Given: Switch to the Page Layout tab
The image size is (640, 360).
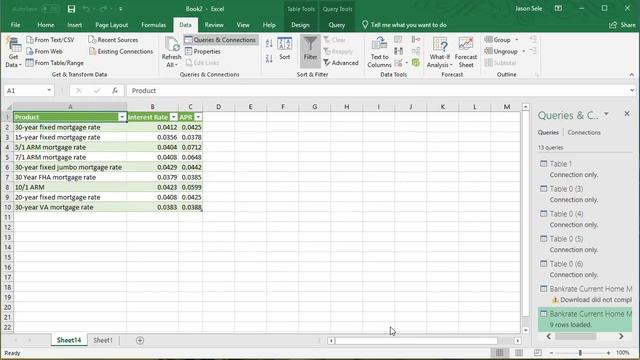Looking at the screenshot, I should coord(111,25).
